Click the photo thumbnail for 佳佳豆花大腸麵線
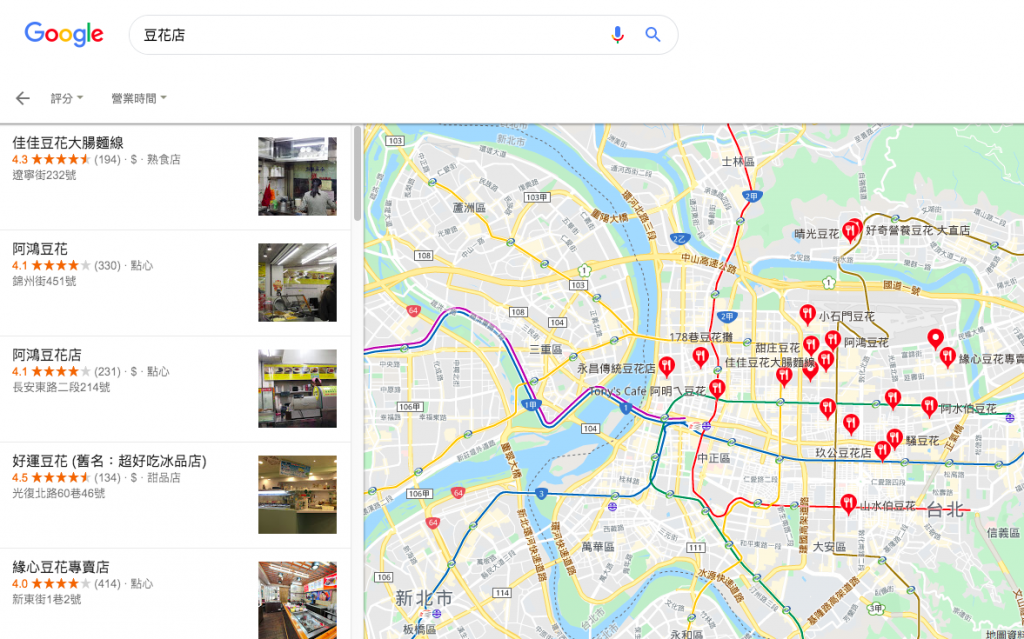The height and width of the screenshot is (639, 1024). [297, 176]
